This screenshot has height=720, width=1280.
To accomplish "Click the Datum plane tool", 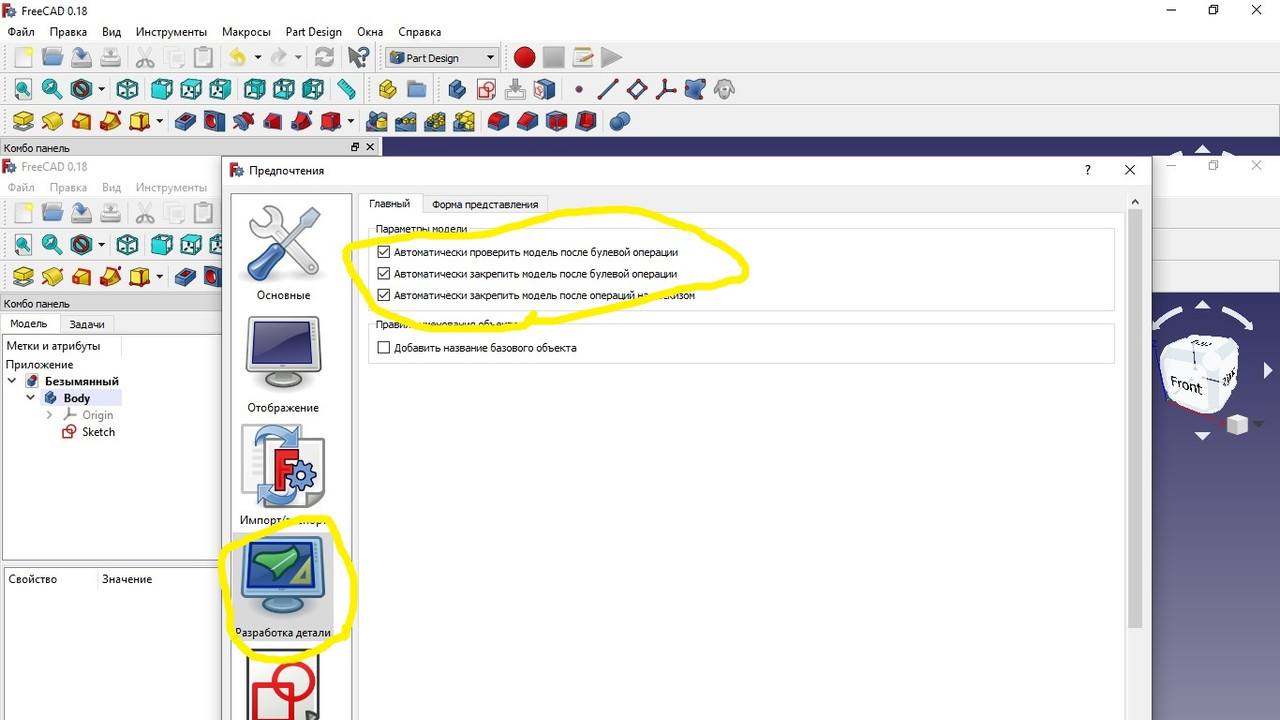I will coord(637,90).
